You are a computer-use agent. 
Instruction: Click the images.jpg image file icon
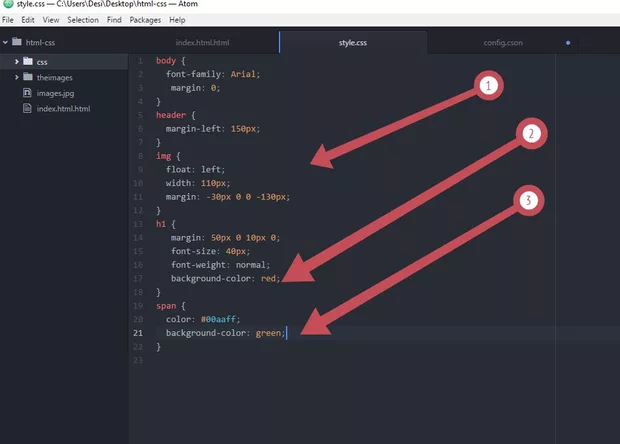[27, 93]
